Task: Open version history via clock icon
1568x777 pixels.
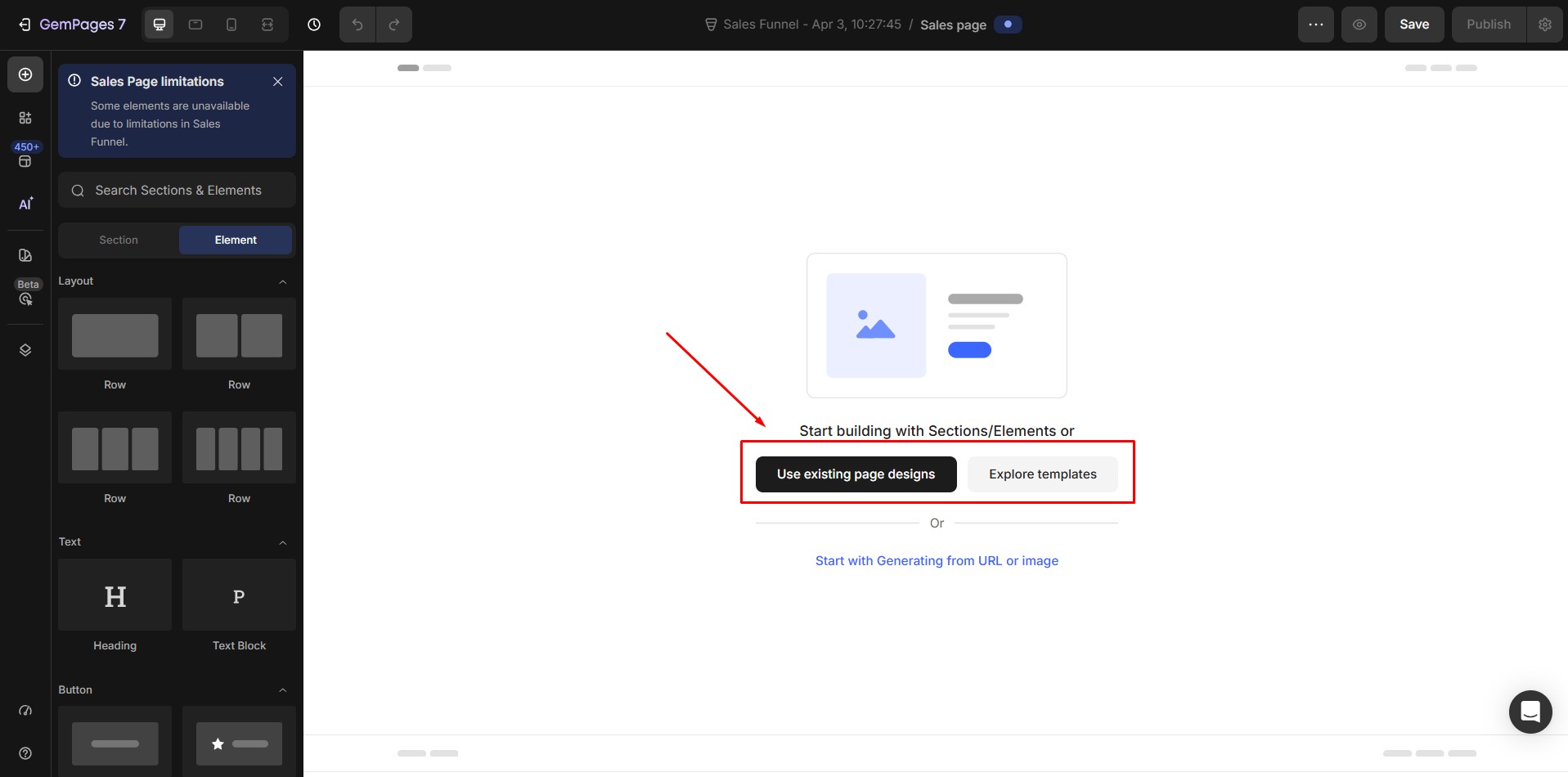Action: (314, 25)
